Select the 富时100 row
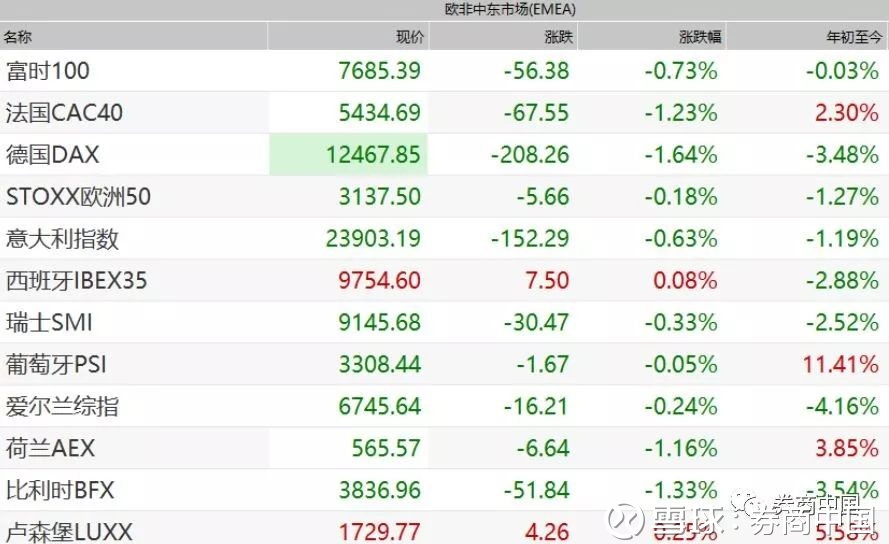889x544 pixels. pos(48,71)
